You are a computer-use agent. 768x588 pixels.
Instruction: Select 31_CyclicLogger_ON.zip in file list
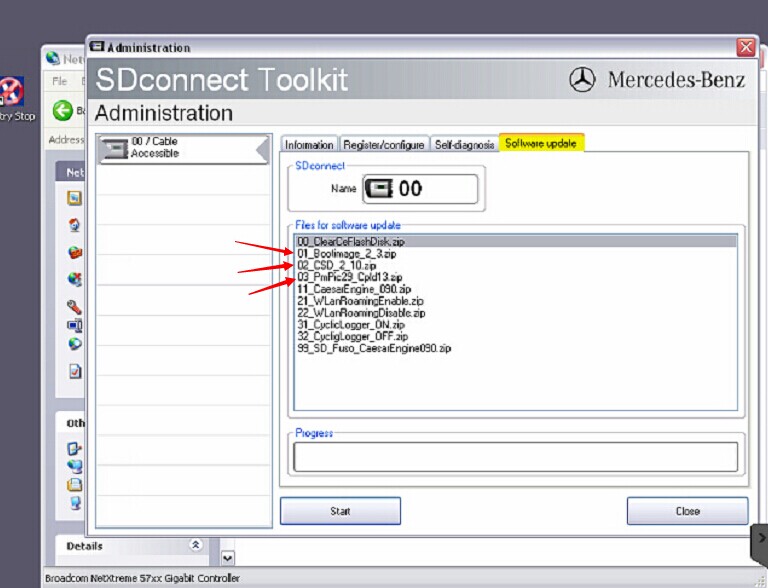[516, 324]
